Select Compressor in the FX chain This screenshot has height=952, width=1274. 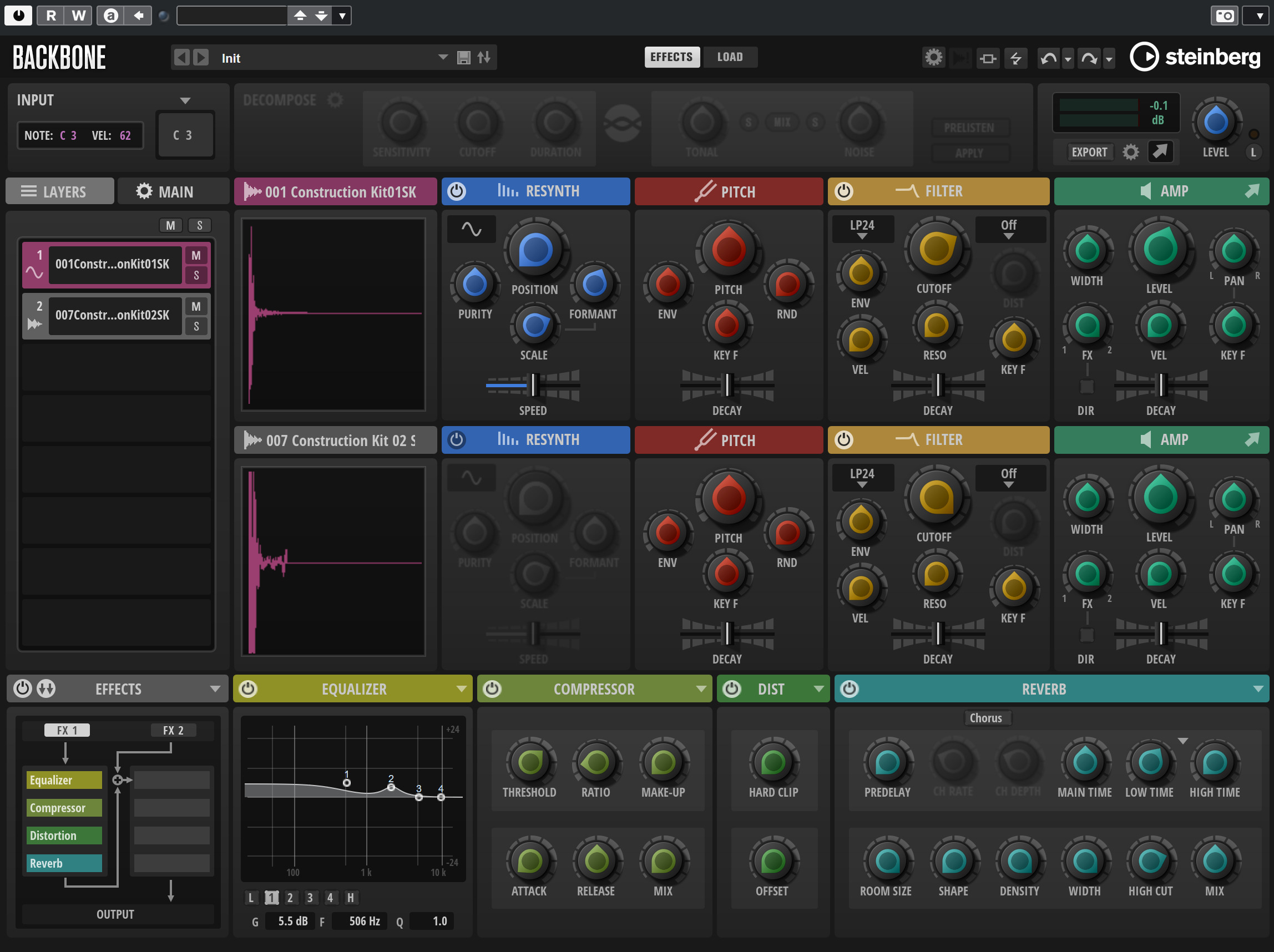[x=64, y=807]
